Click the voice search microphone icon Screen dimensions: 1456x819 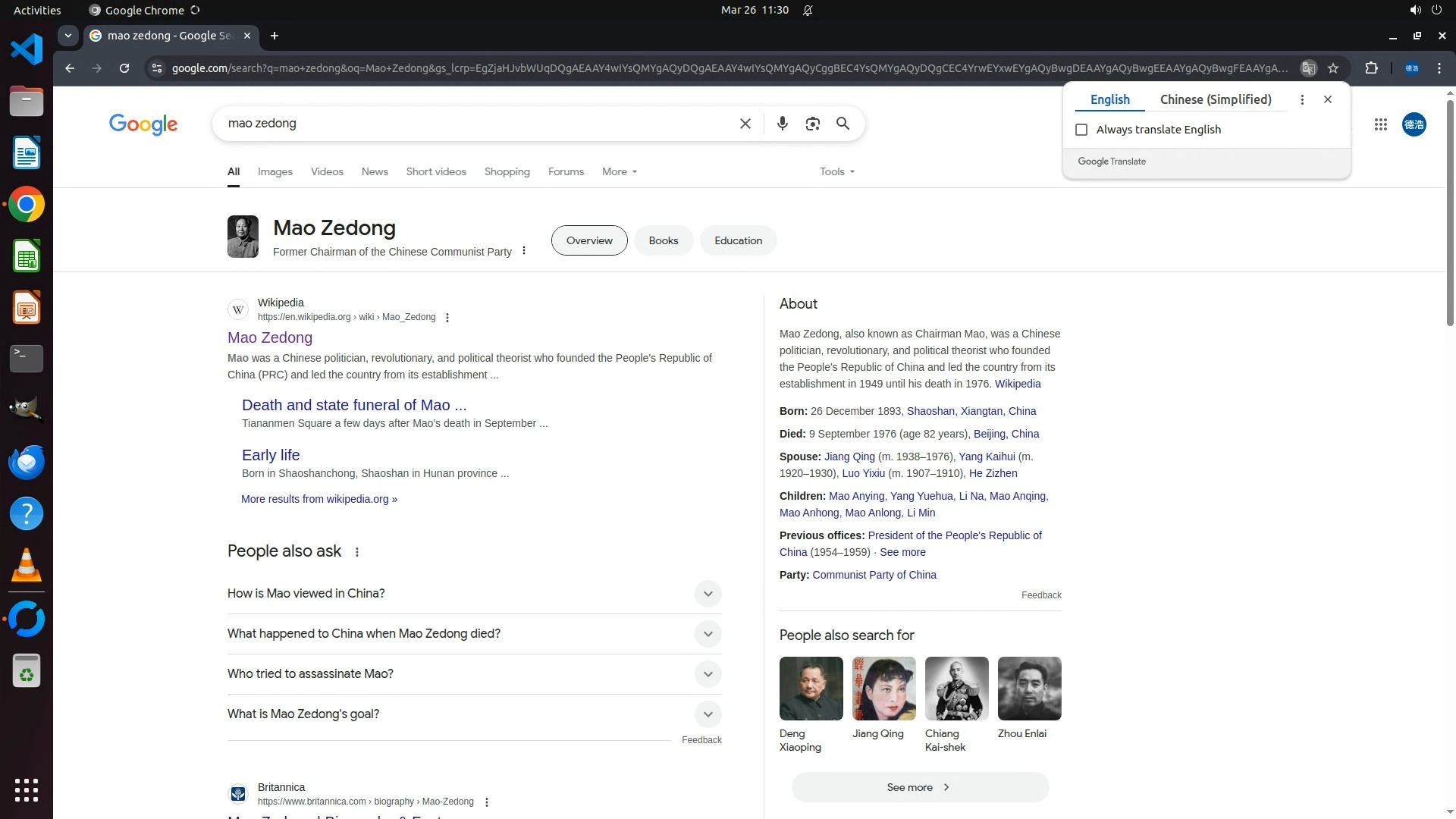[782, 124]
